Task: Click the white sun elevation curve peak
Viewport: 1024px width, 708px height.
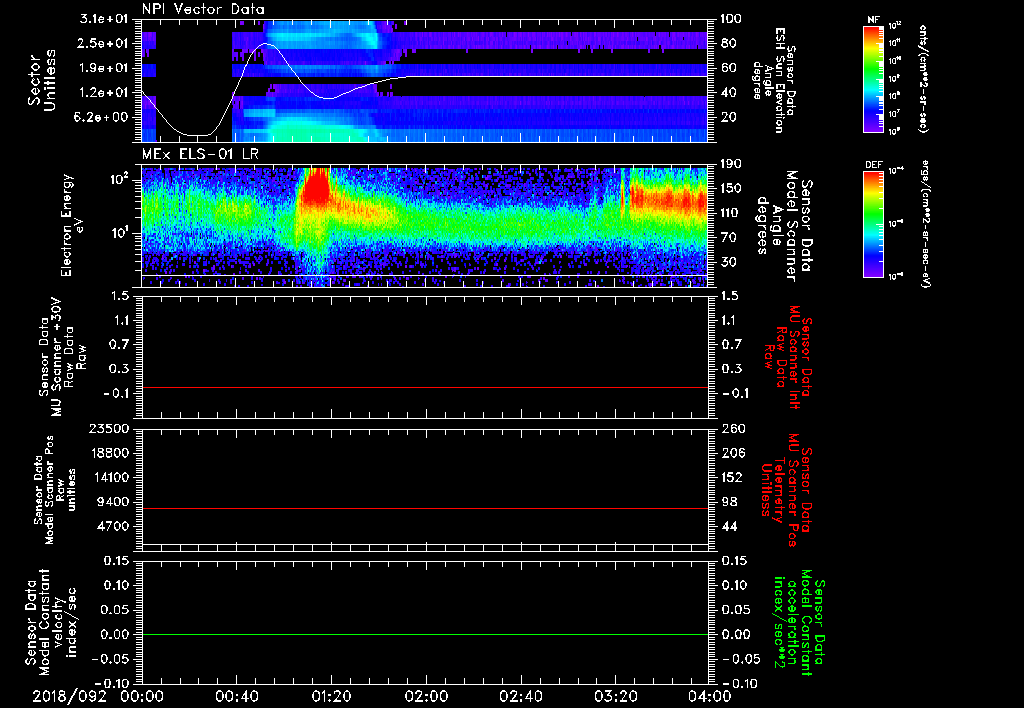Action: pos(265,44)
